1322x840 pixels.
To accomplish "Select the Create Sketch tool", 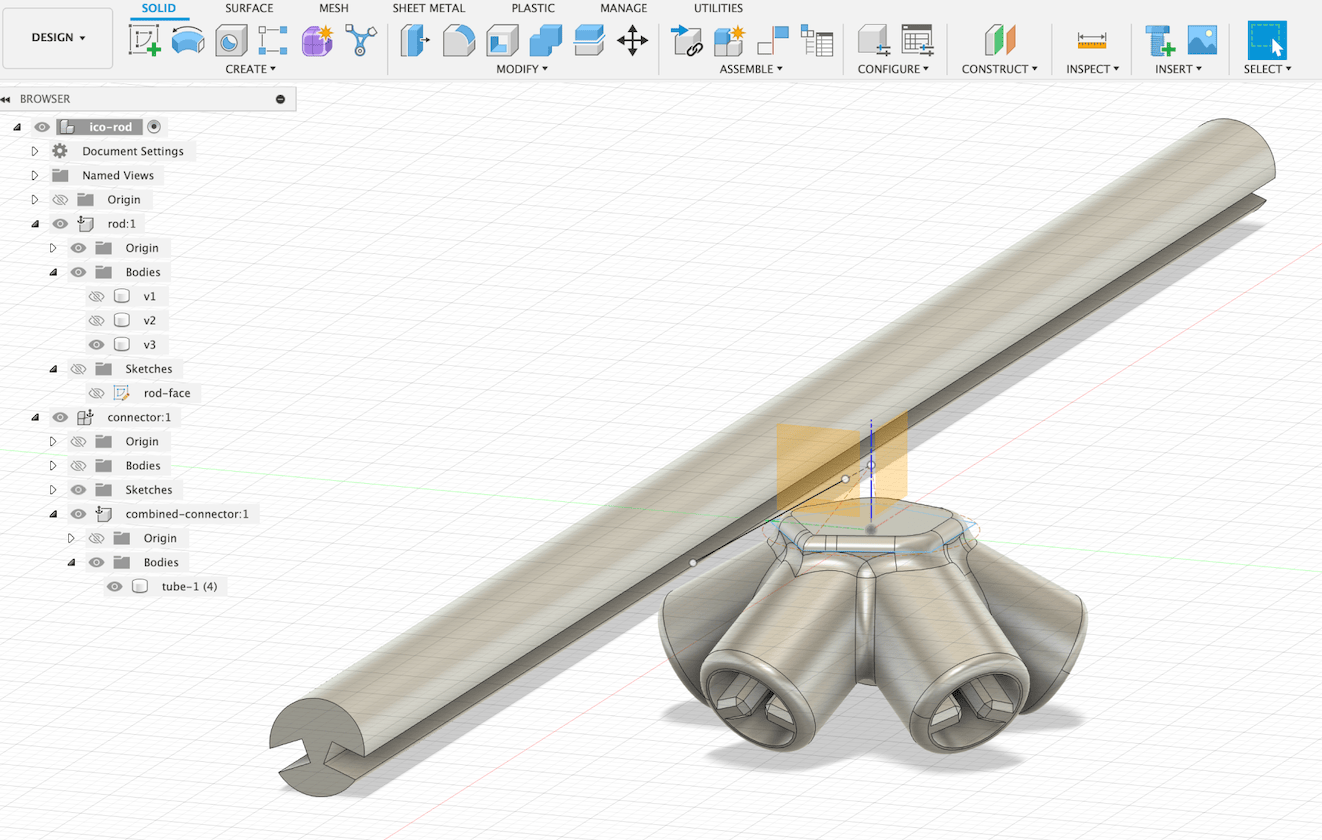I will (145, 41).
